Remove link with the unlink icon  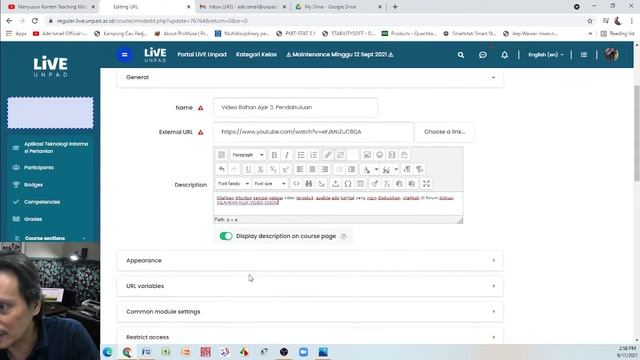pos(340,155)
